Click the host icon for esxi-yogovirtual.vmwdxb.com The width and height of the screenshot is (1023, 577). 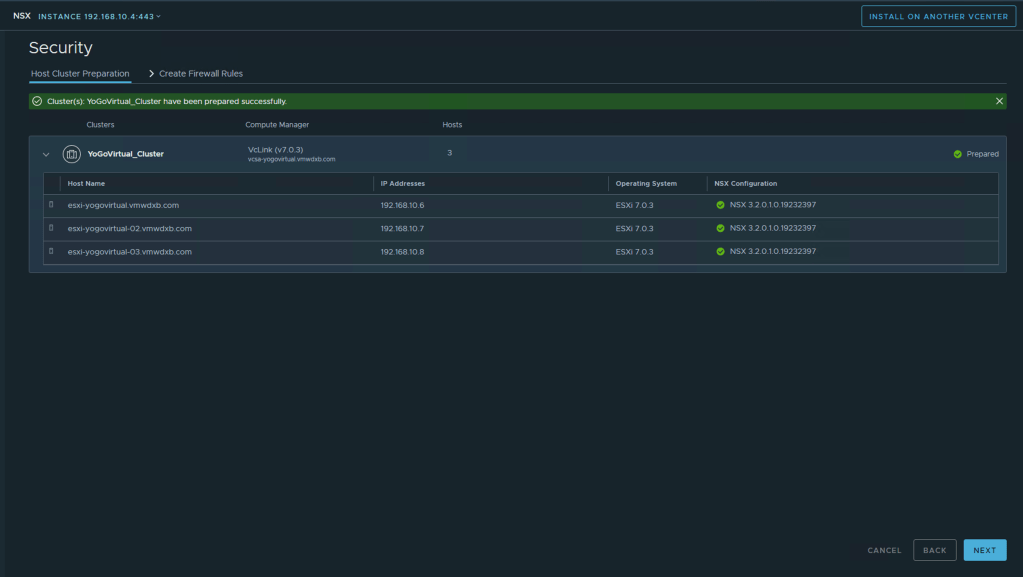(x=52, y=205)
